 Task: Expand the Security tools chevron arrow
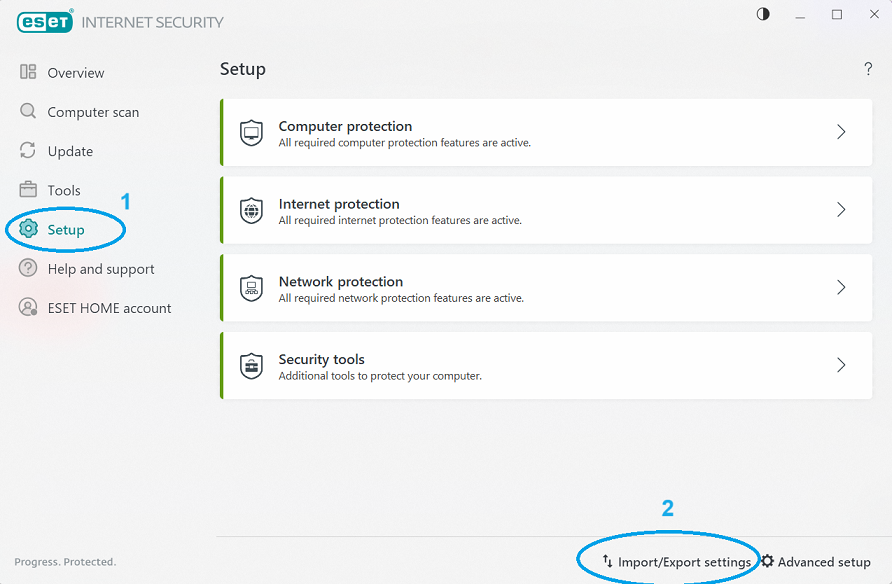pyautogui.click(x=841, y=365)
